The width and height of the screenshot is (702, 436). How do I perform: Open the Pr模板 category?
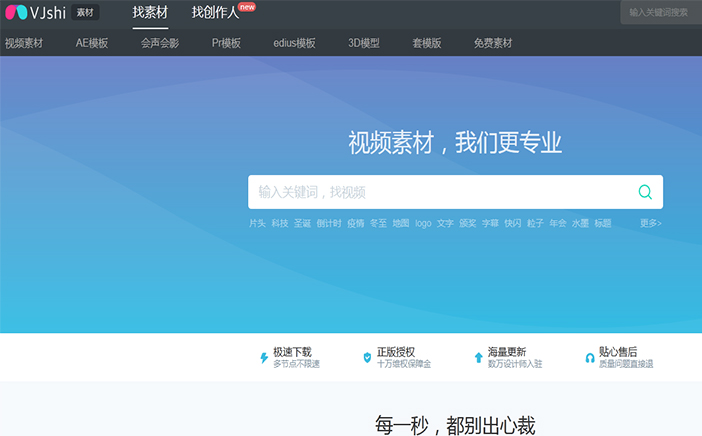(226, 43)
